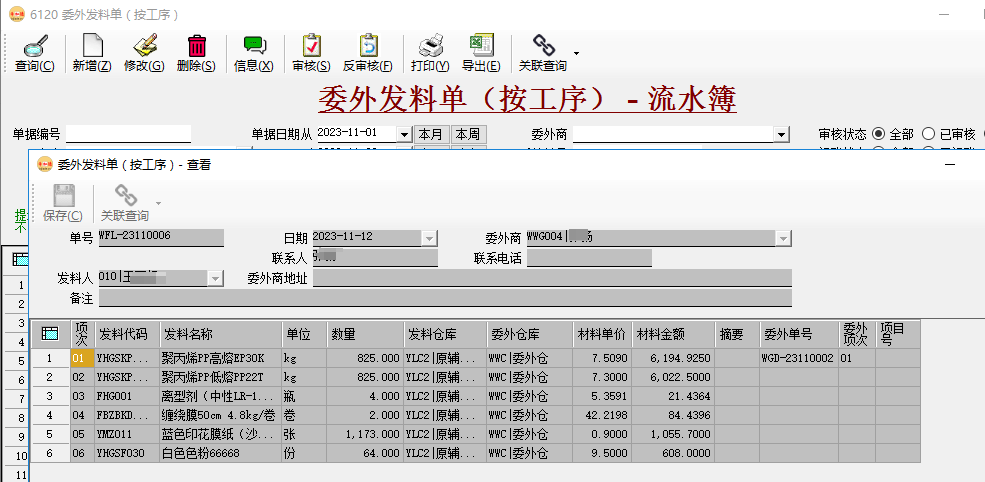This screenshot has width=985, height=482.
Task: Click the YHGSF030 code cell
Action: (x=127, y=453)
